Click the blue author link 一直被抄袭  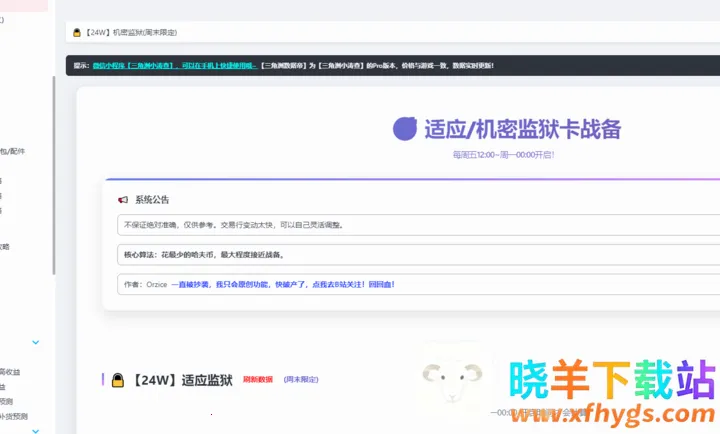pos(190,284)
